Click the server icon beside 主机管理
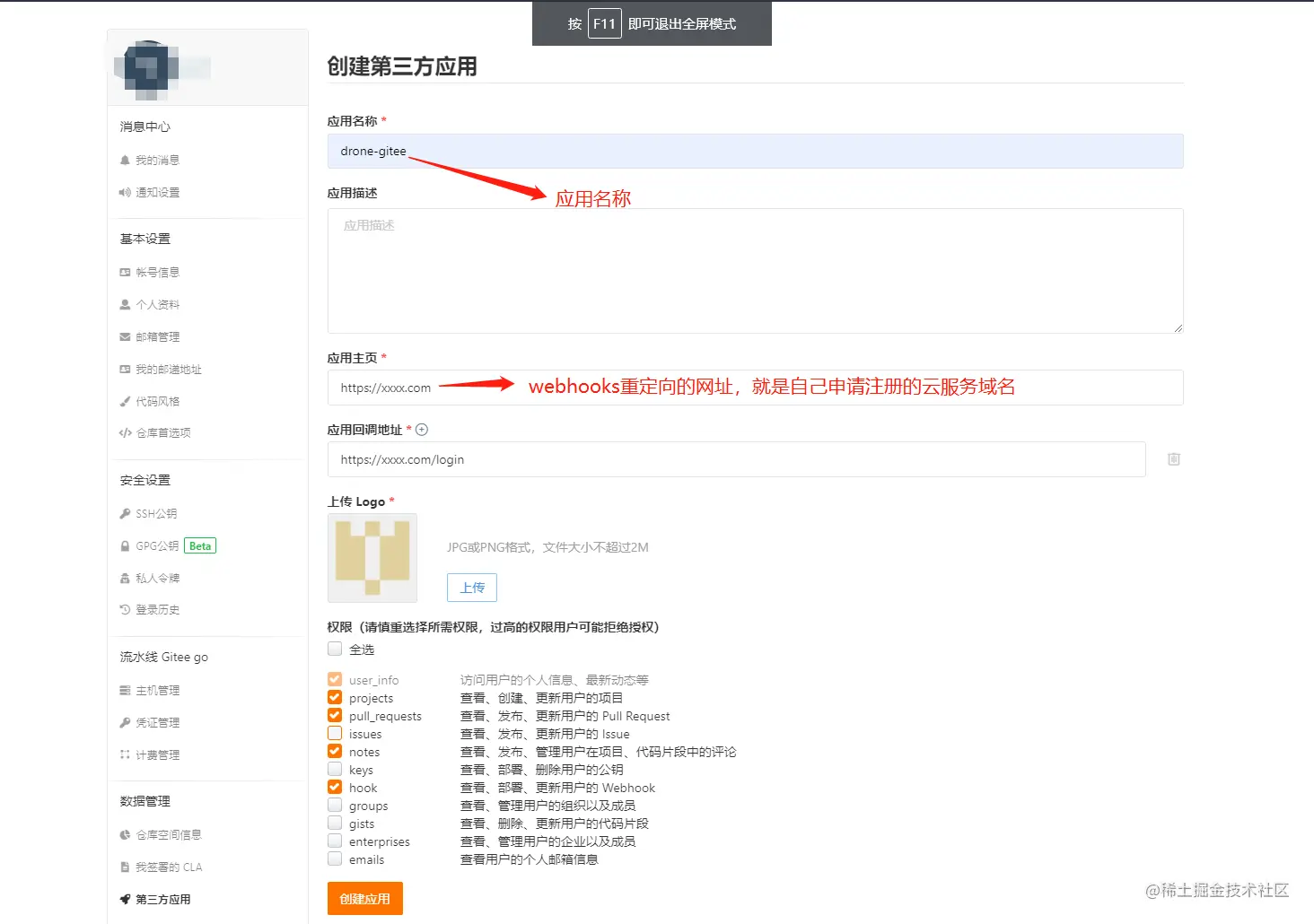1314x924 pixels. [x=125, y=691]
